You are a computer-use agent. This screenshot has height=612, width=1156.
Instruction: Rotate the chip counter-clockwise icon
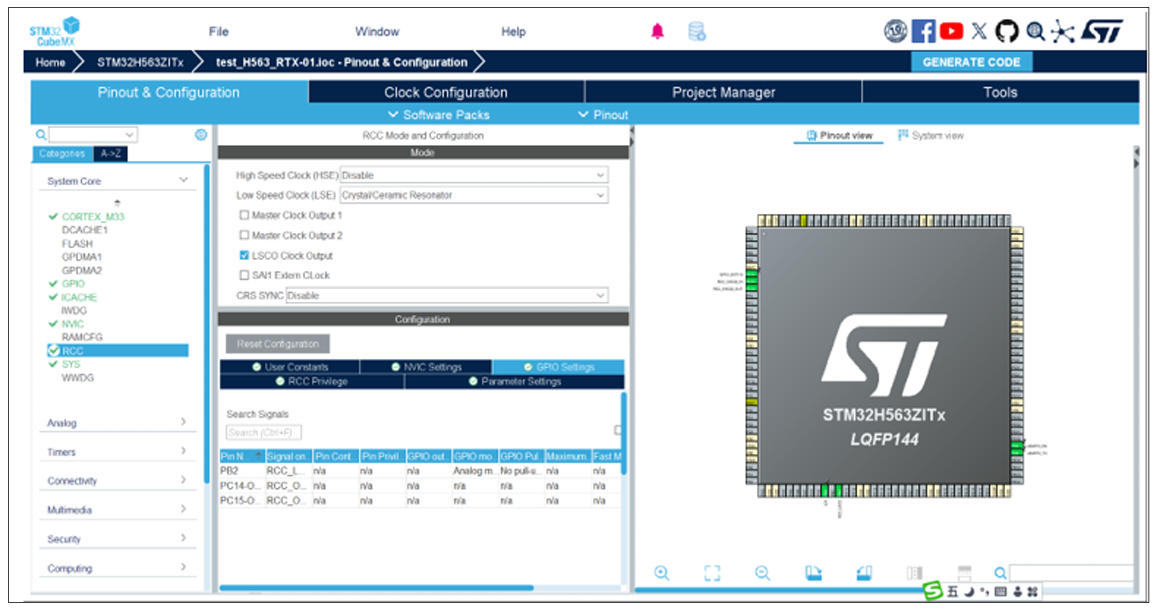(864, 573)
